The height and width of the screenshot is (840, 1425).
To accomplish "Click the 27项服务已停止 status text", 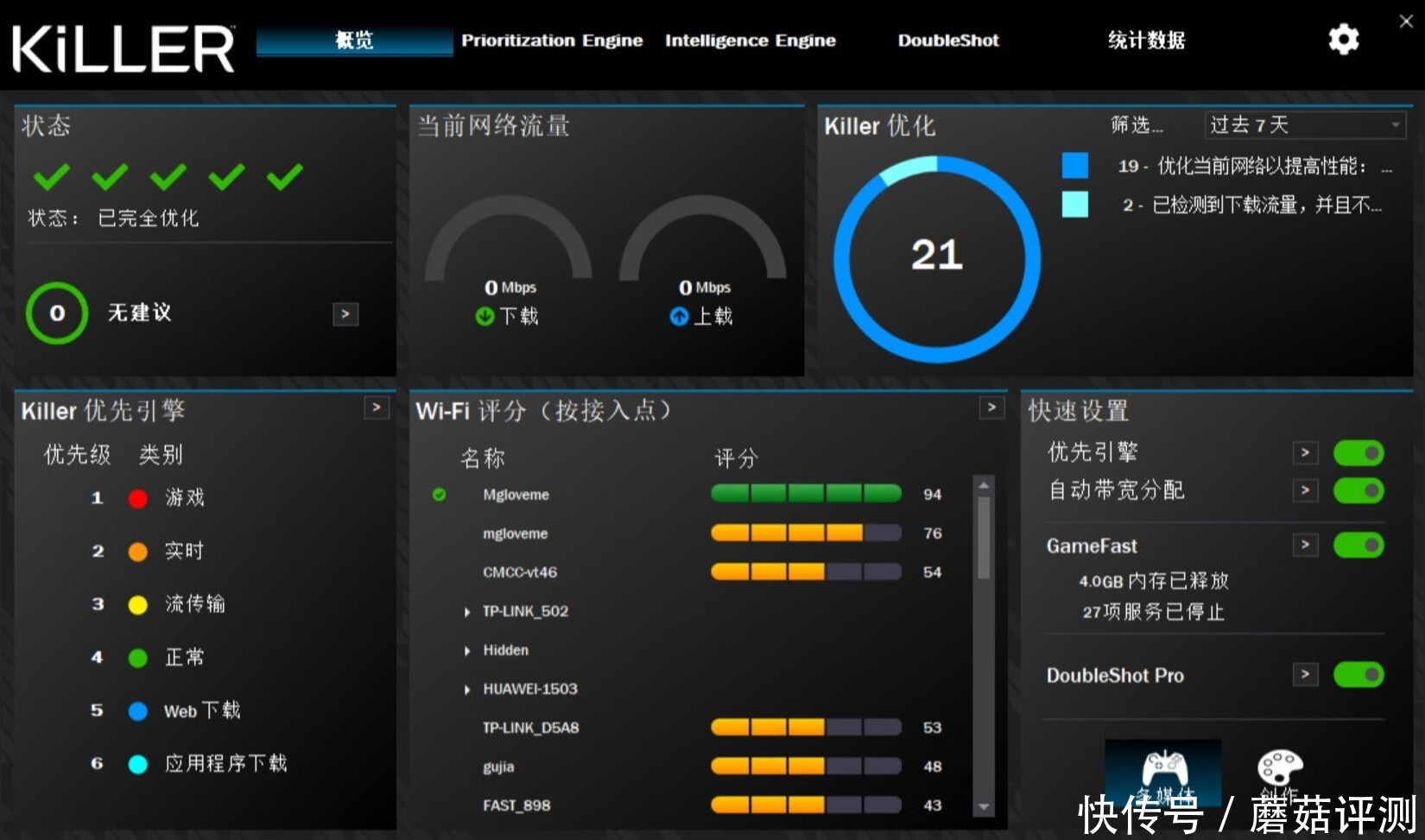I will (x=1153, y=612).
